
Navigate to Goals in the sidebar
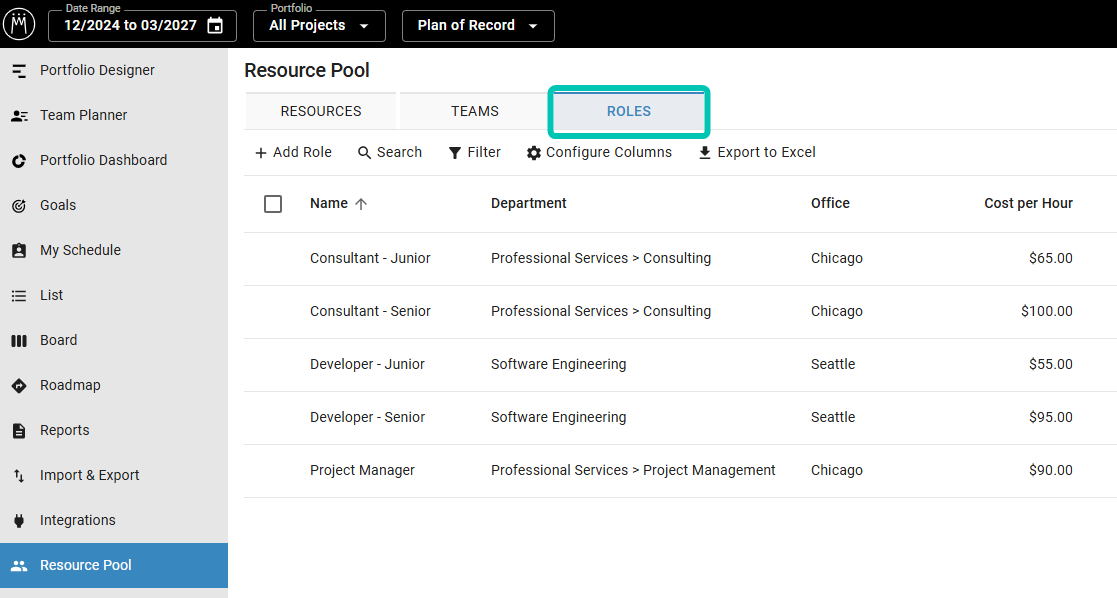click(x=57, y=205)
